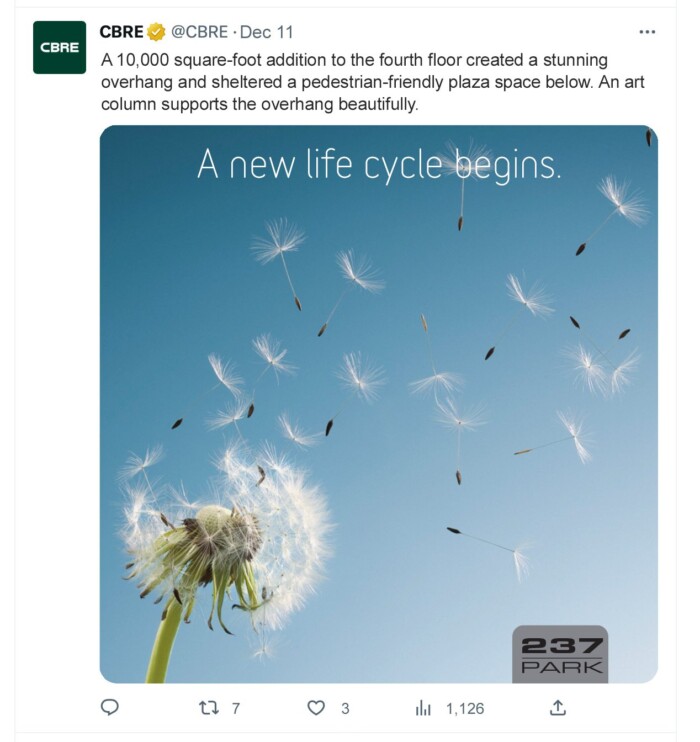Image resolution: width=700 pixels, height=742 pixels.
Task: Click the gold verified badge
Action: [156, 32]
